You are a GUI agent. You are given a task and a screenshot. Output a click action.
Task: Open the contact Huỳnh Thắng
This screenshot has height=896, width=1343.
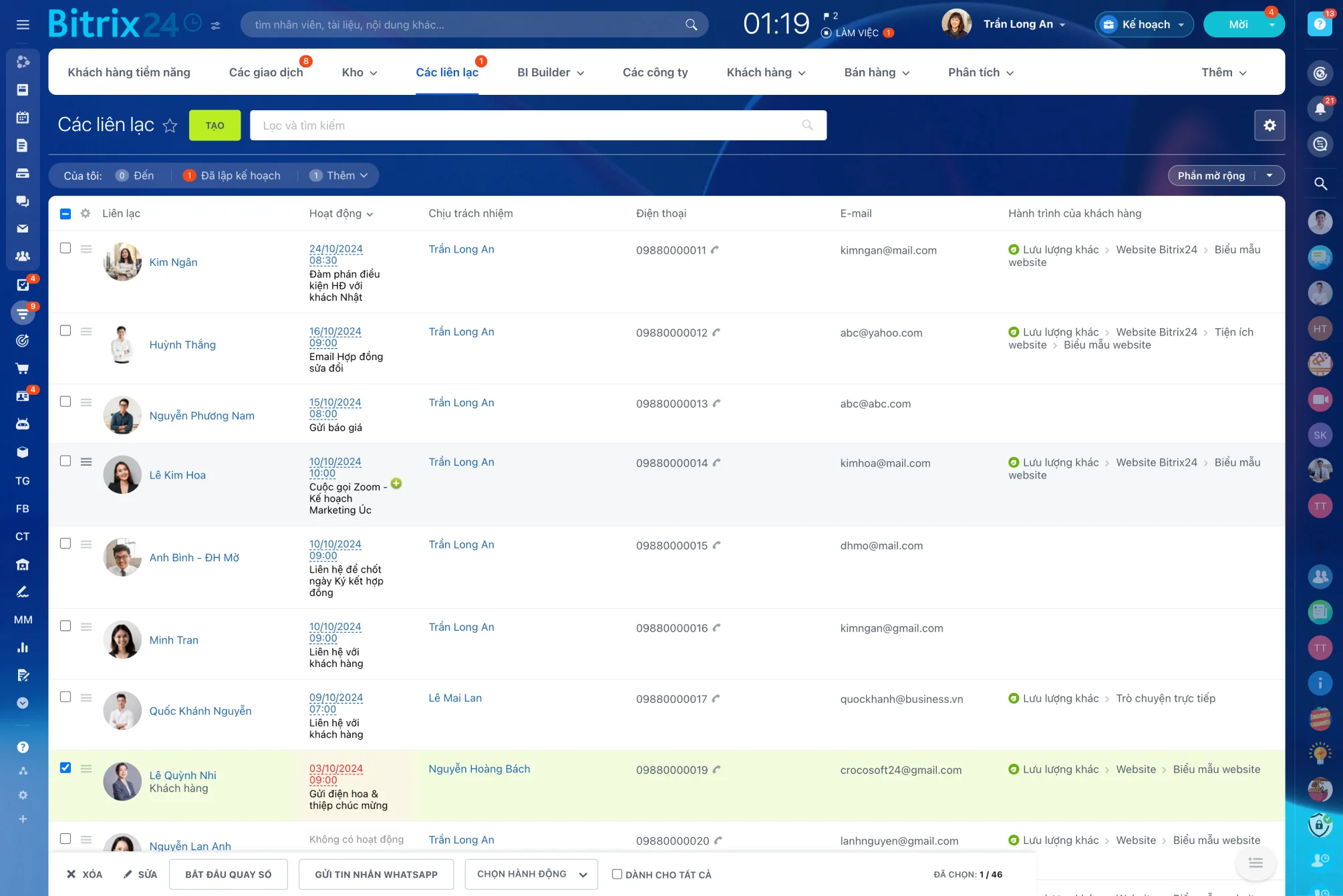click(x=182, y=345)
